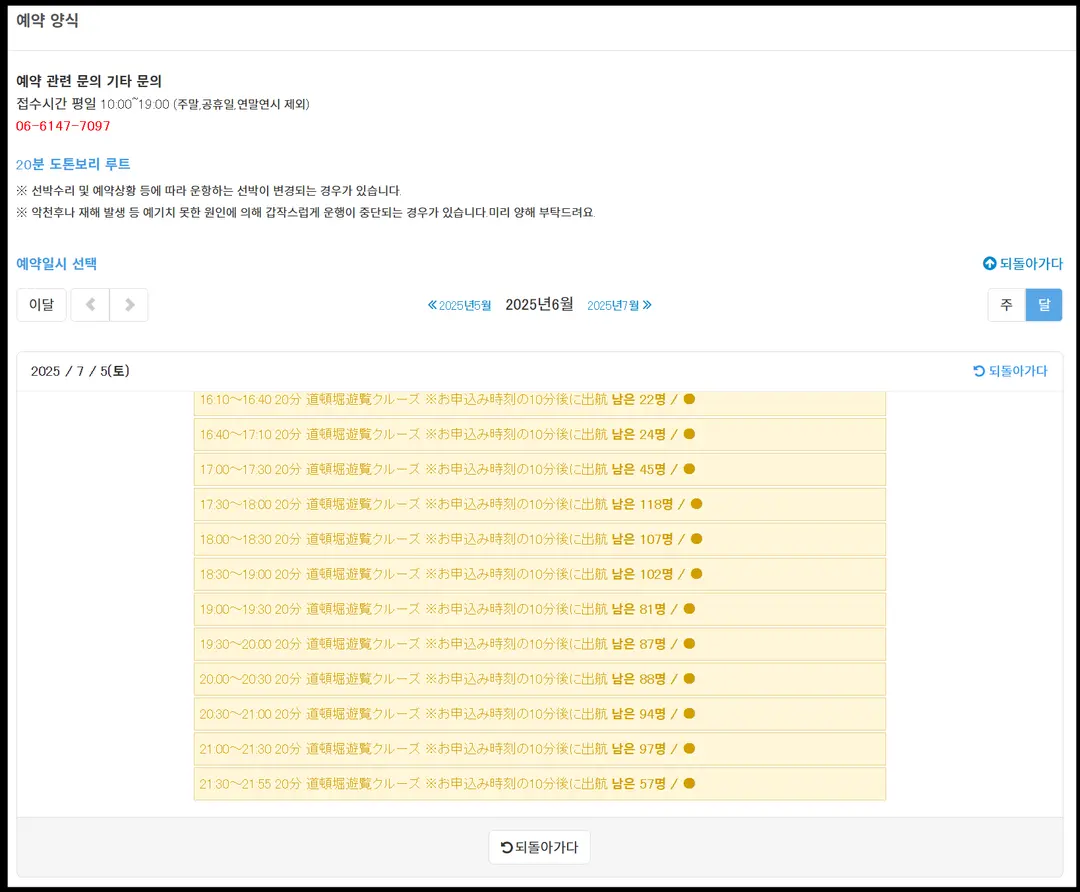The image size is (1080, 892).
Task: Click the availability dot on 19:00~19:30 slot
Action: [x=689, y=608]
